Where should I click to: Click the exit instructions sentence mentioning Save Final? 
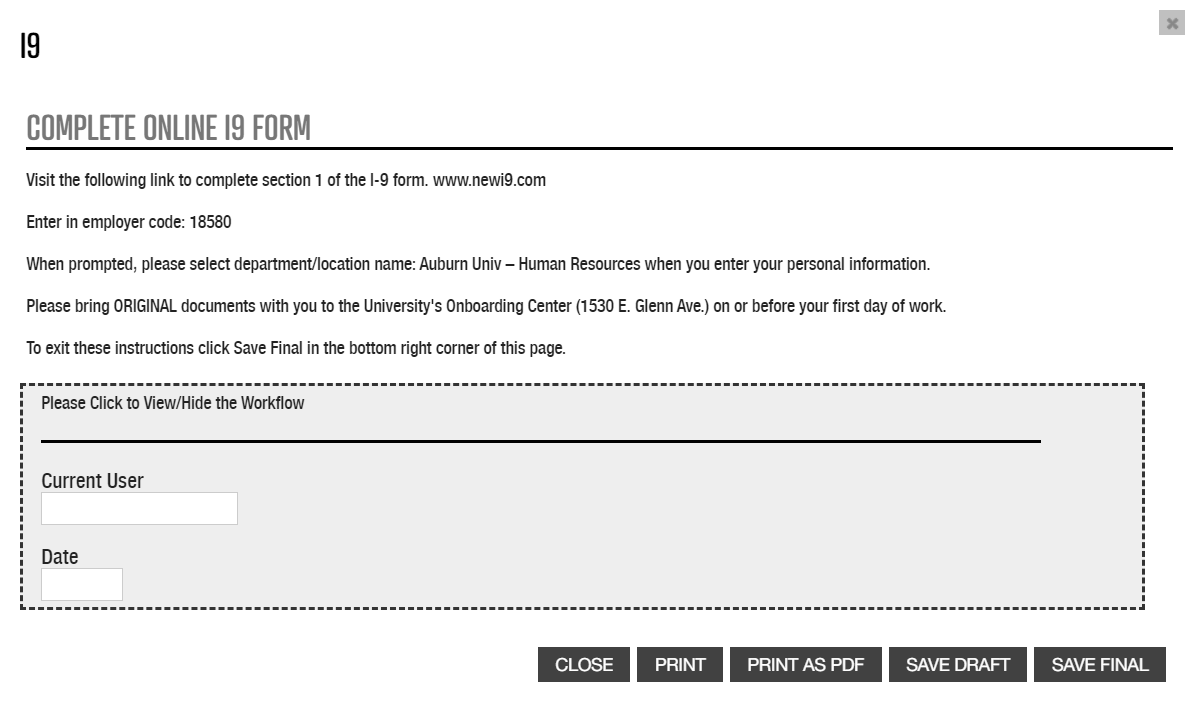click(x=296, y=349)
